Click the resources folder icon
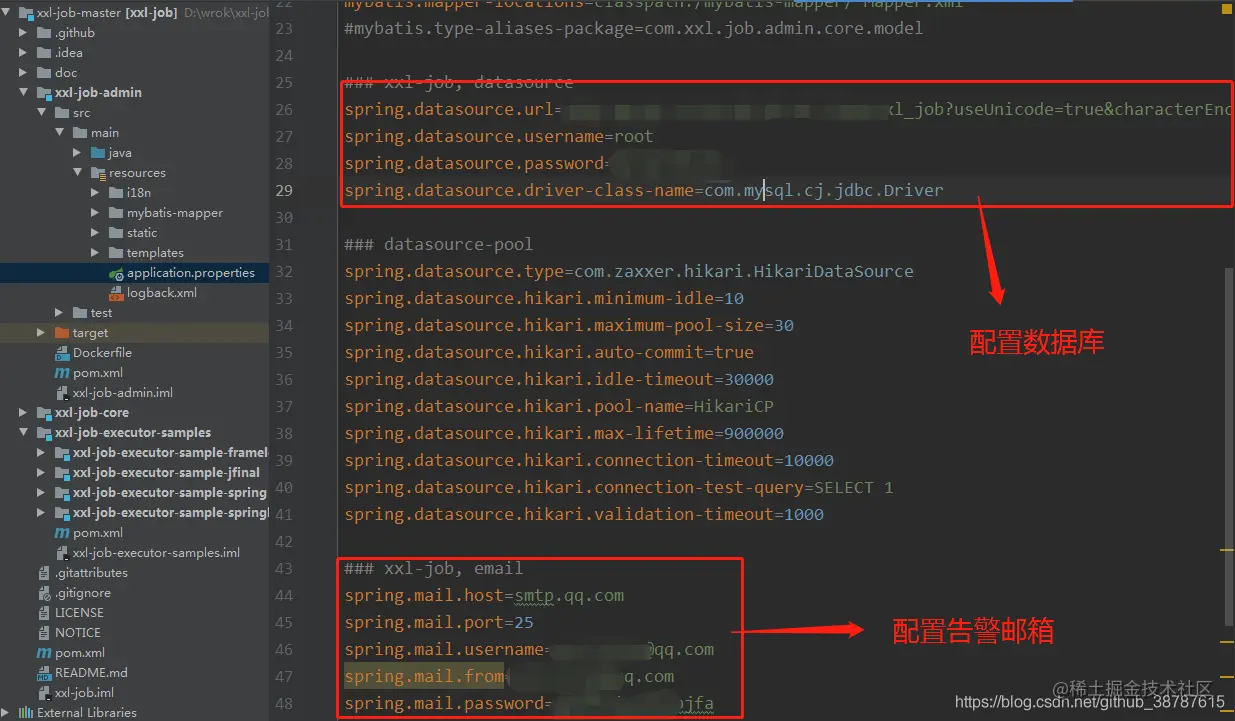Viewport: 1235px width, 721px height. [x=98, y=173]
